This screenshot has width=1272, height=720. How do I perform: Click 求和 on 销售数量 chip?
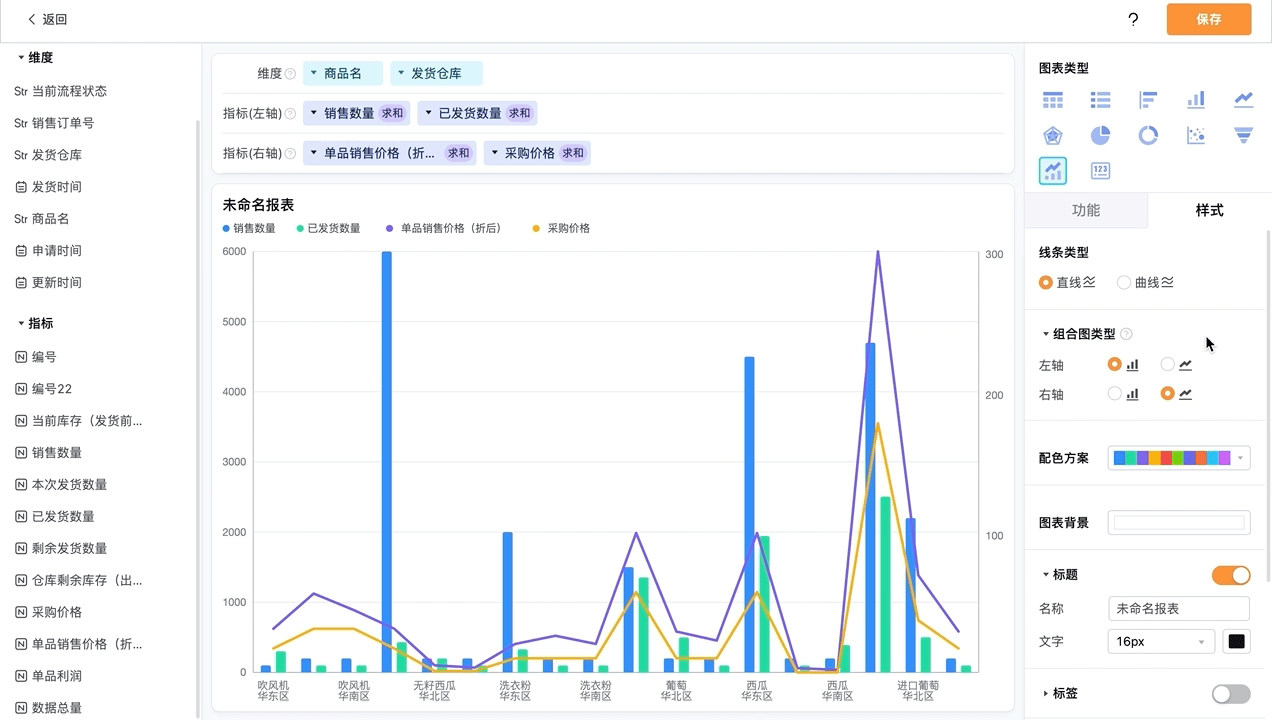392,114
